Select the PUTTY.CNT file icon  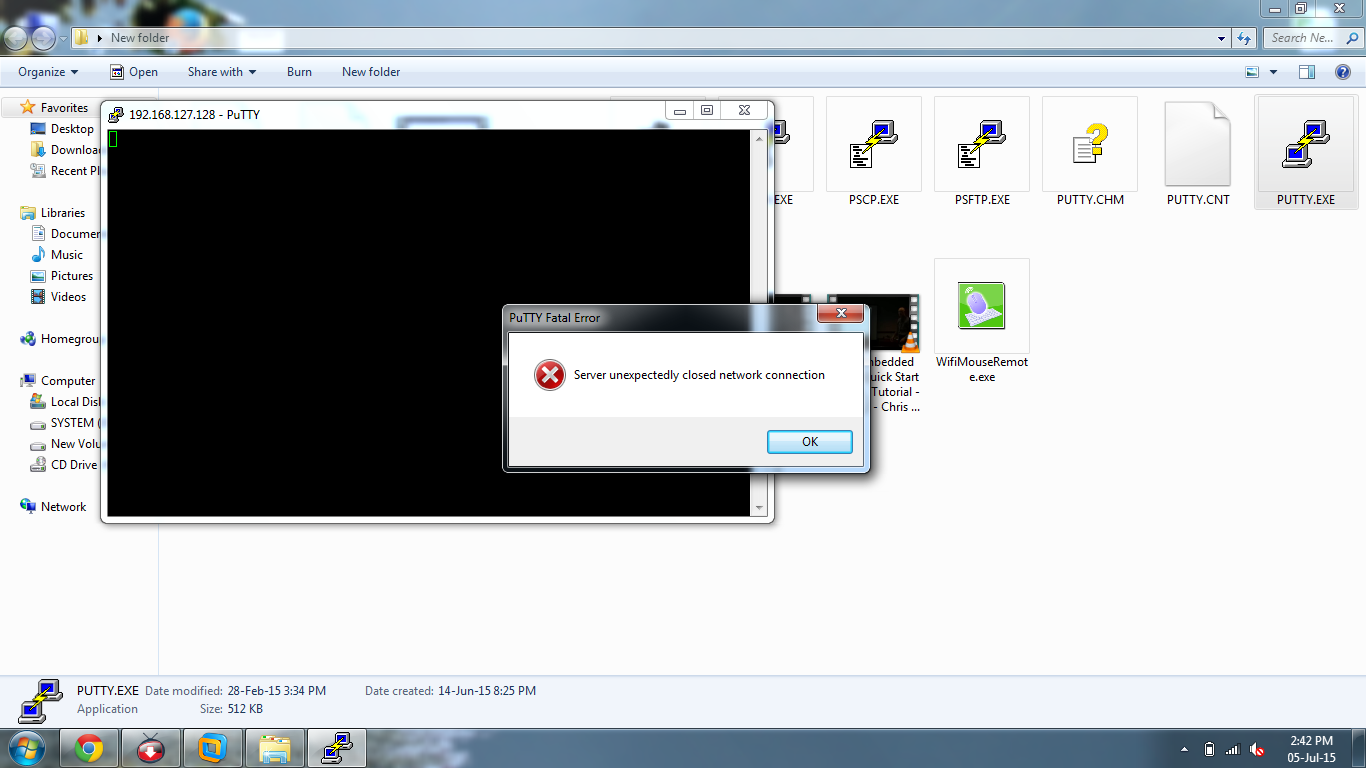(x=1198, y=144)
